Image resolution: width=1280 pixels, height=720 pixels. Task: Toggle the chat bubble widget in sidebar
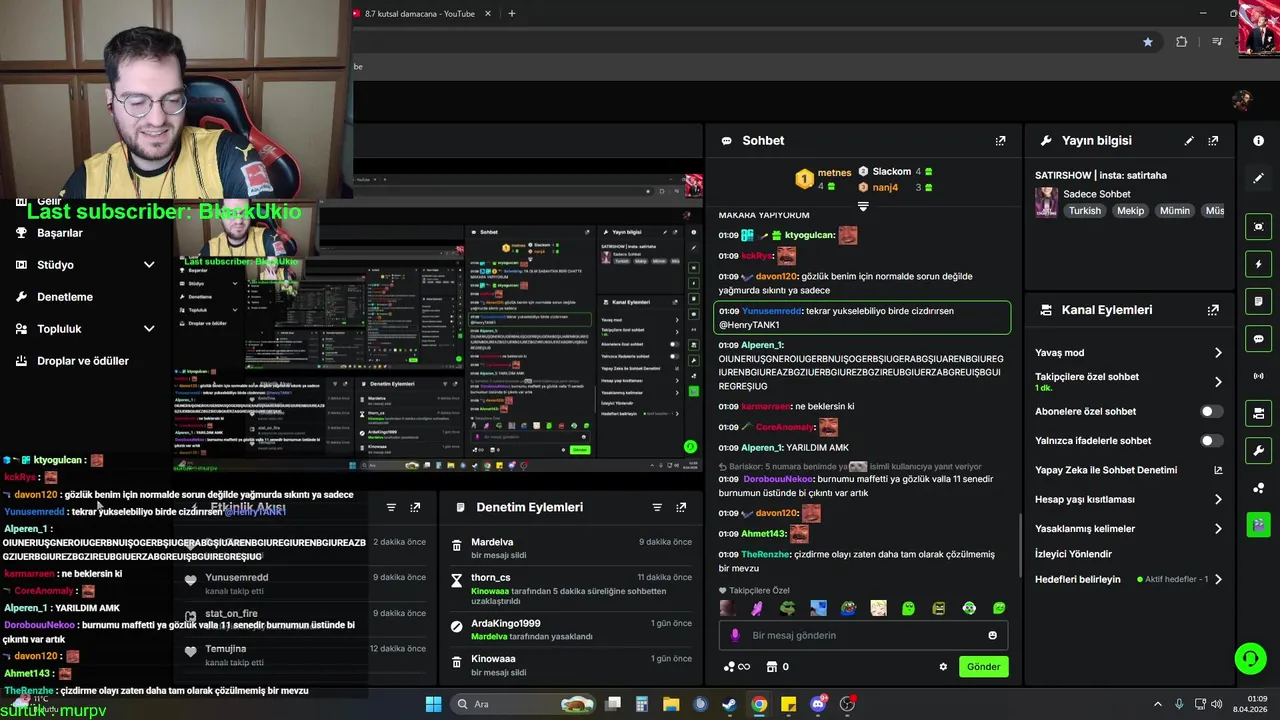pos(1258,339)
